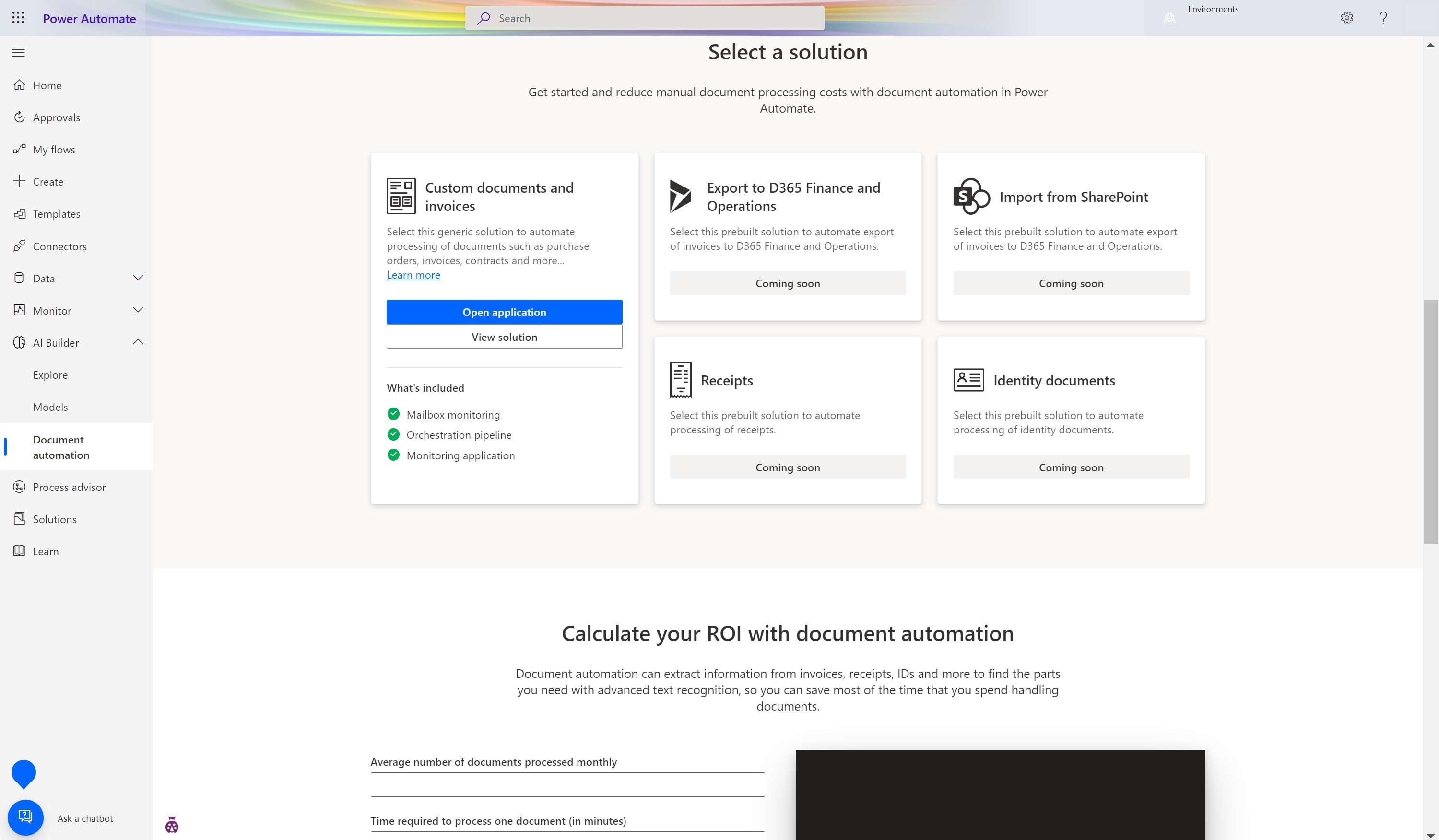This screenshot has width=1439, height=840.
Task: Click the AI Builder brain icon
Action: pos(19,342)
